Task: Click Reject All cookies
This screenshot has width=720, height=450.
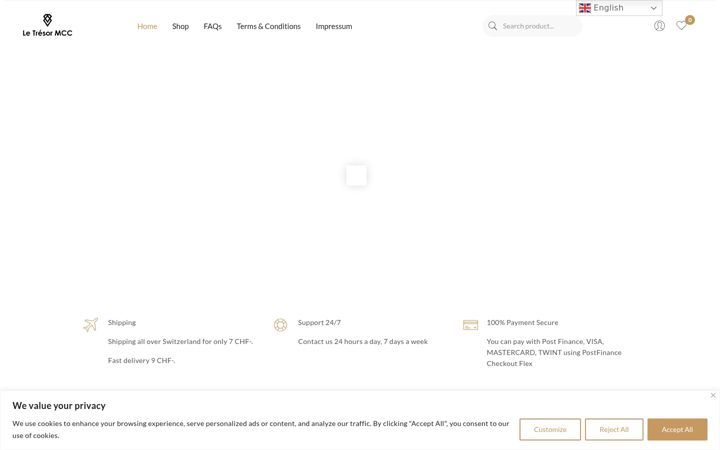Action: click(x=614, y=429)
